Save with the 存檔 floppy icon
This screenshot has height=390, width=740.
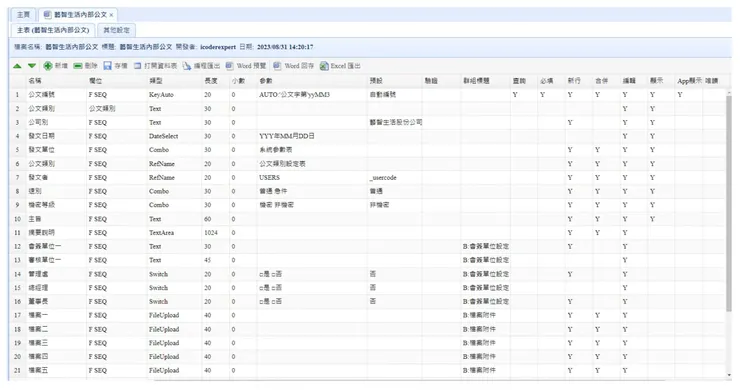[116, 66]
